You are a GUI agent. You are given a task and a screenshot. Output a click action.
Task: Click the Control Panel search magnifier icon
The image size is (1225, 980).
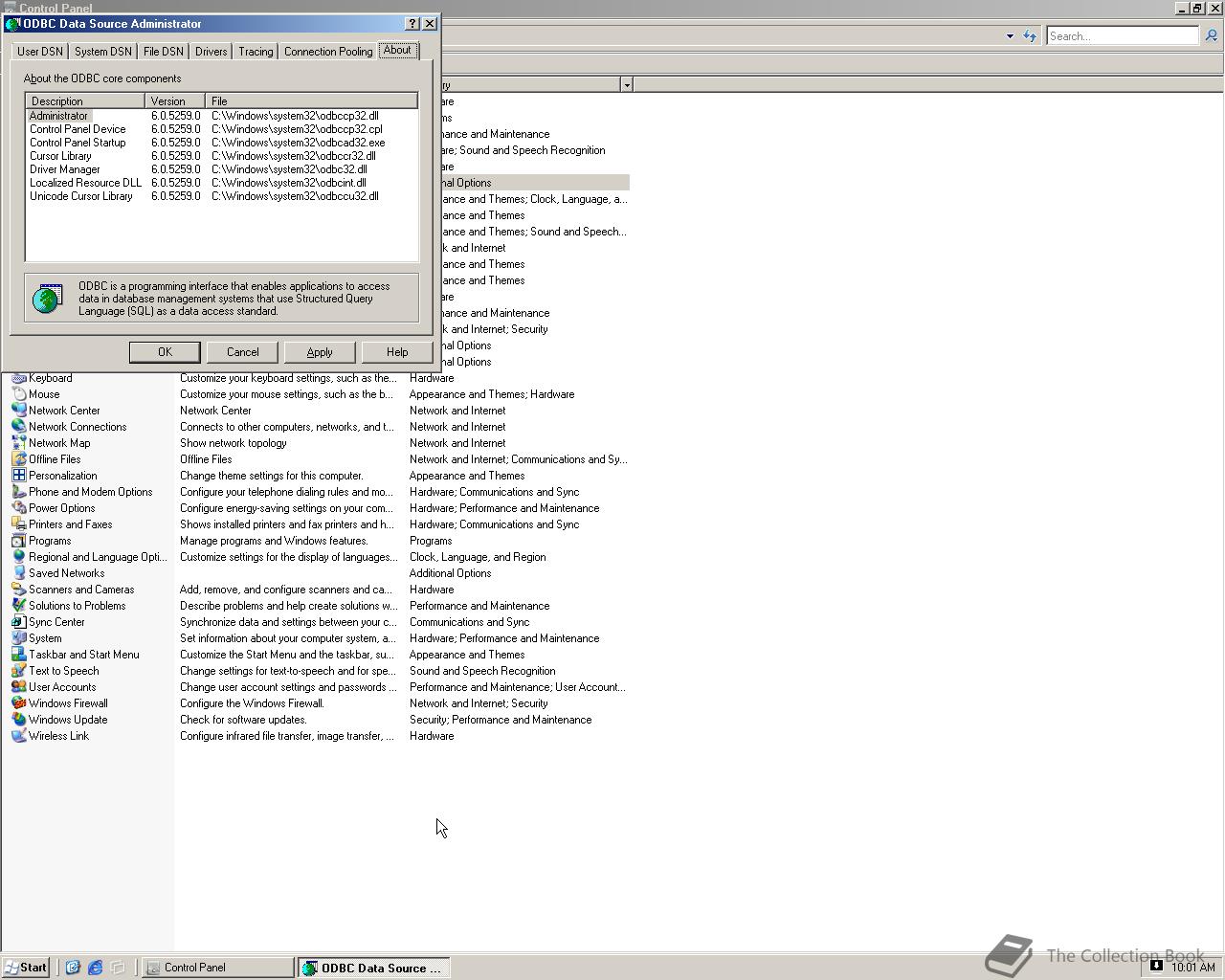[1211, 36]
